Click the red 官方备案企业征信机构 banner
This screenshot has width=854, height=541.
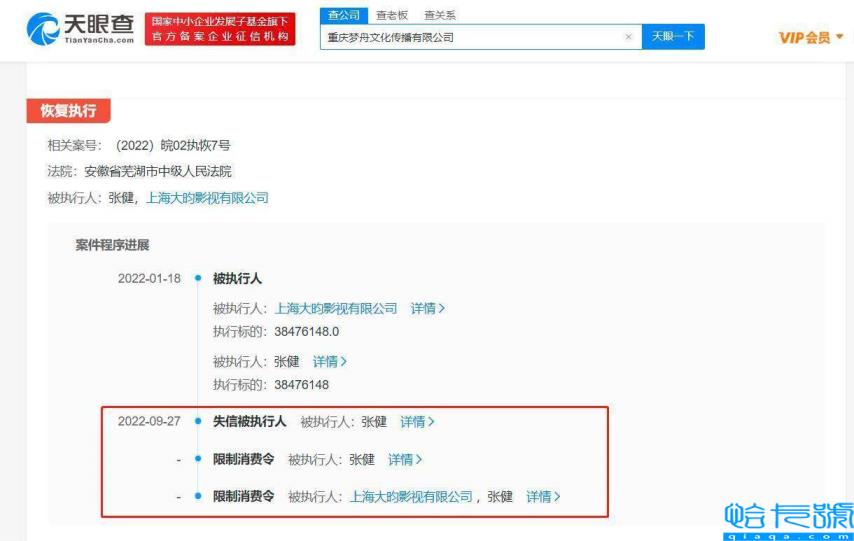pos(220,29)
